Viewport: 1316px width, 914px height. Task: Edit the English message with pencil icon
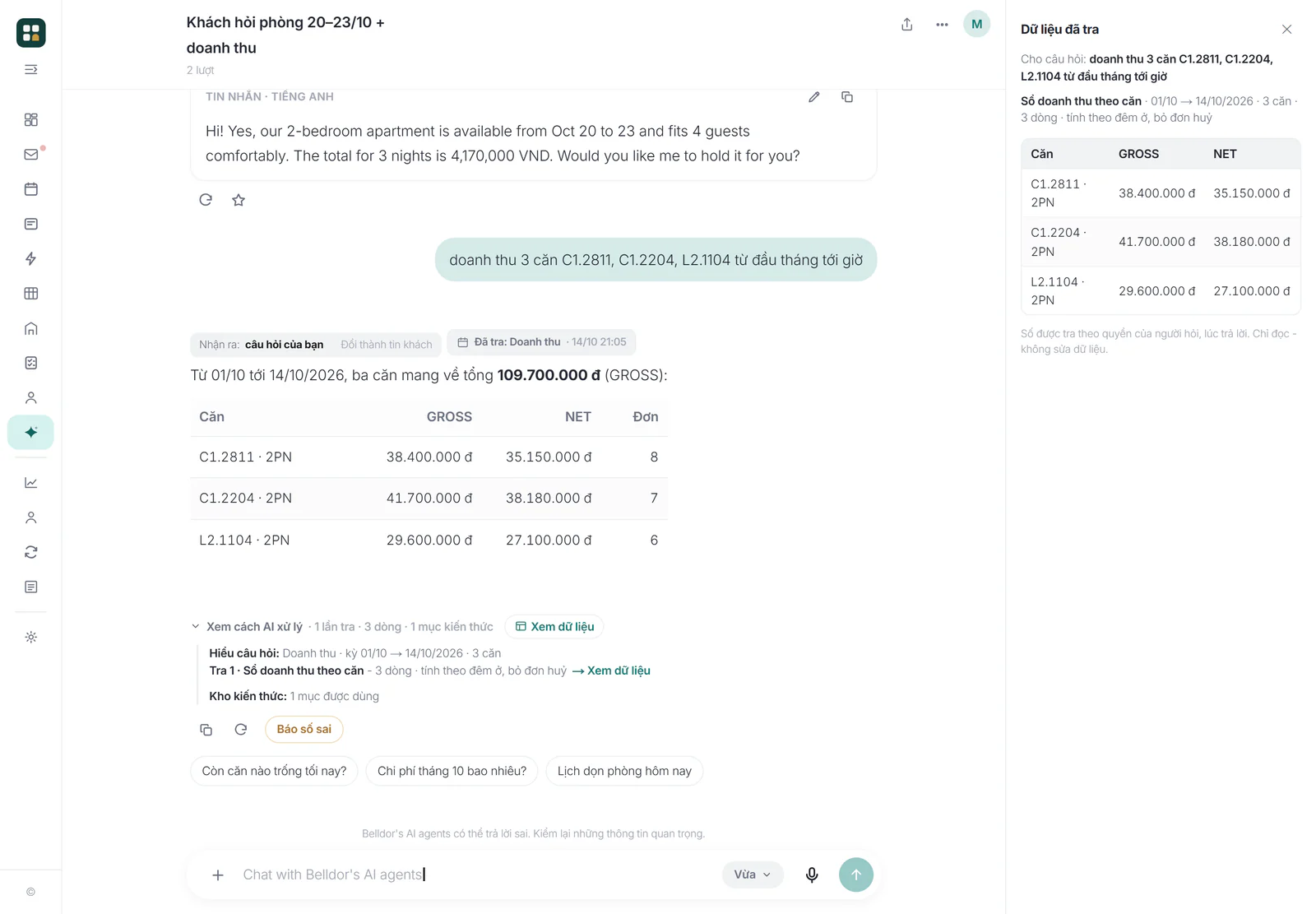click(813, 97)
